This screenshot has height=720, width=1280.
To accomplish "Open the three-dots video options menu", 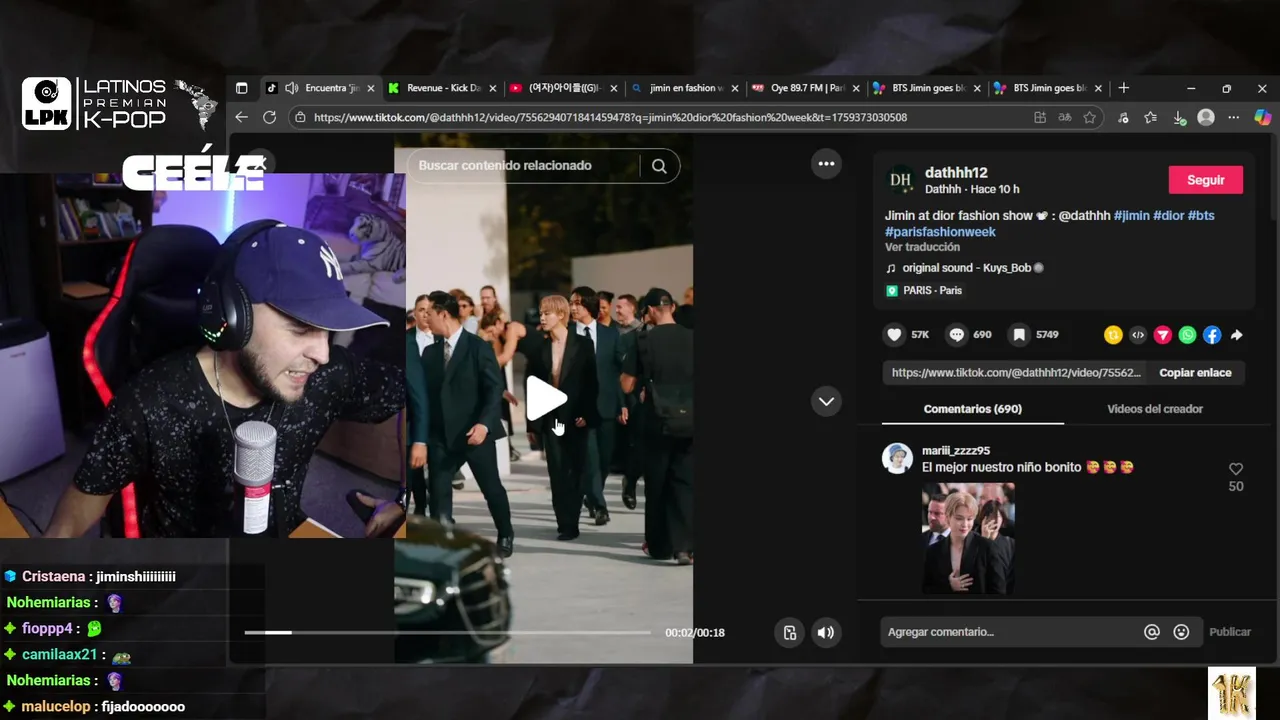I will click(826, 164).
